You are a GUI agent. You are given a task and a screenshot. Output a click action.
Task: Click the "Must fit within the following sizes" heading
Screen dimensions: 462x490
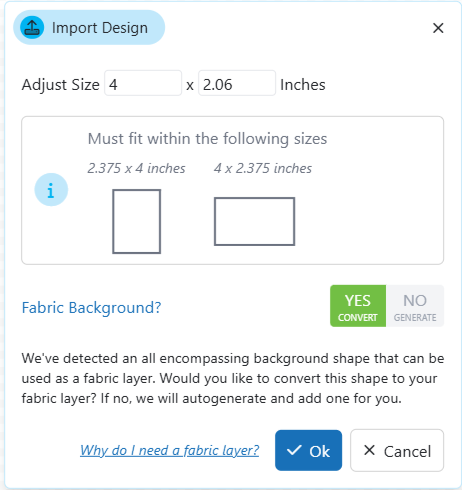[x=207, y=139]
